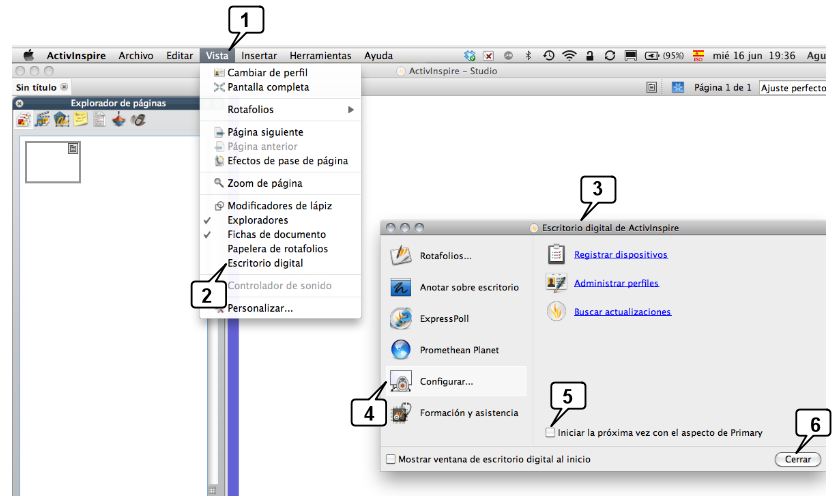
Task: Enable Iniciar la próxima vez con aspecto Primary
Action: [551, 433]
